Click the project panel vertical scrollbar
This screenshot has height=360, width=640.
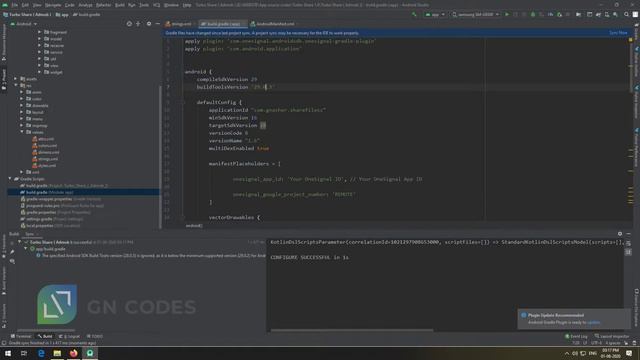coord(160,157)
